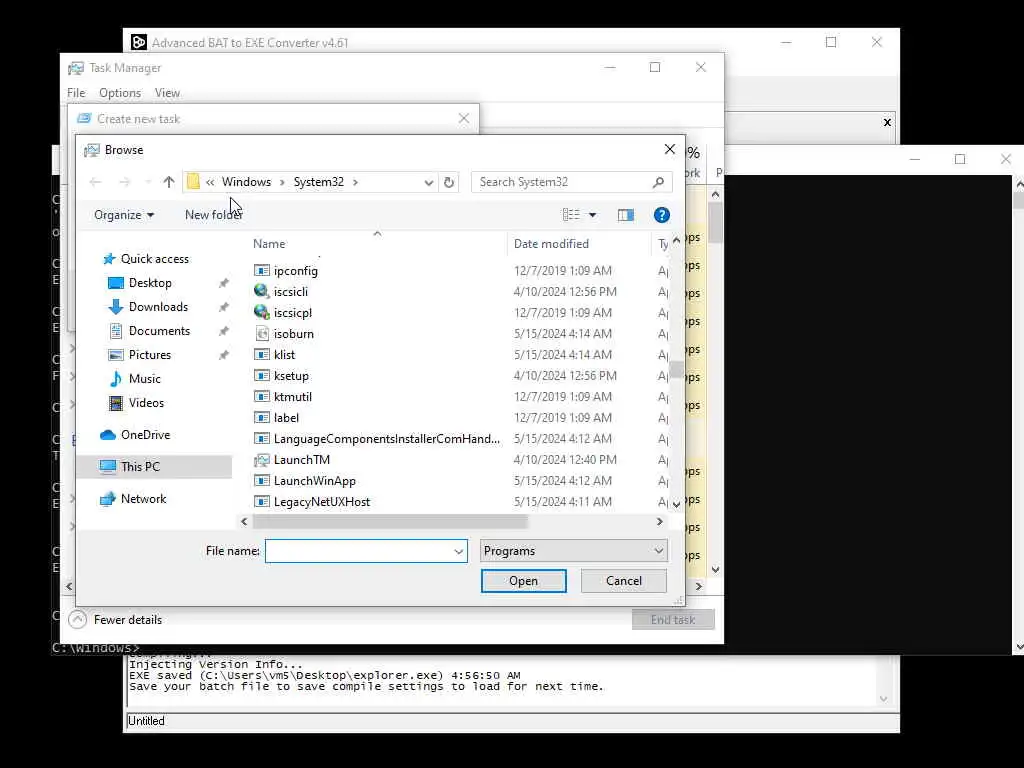Viewport: 1024px width, 768px height.
Task: Select the LaunchWinApp file icon
Action: pos(262,481)
